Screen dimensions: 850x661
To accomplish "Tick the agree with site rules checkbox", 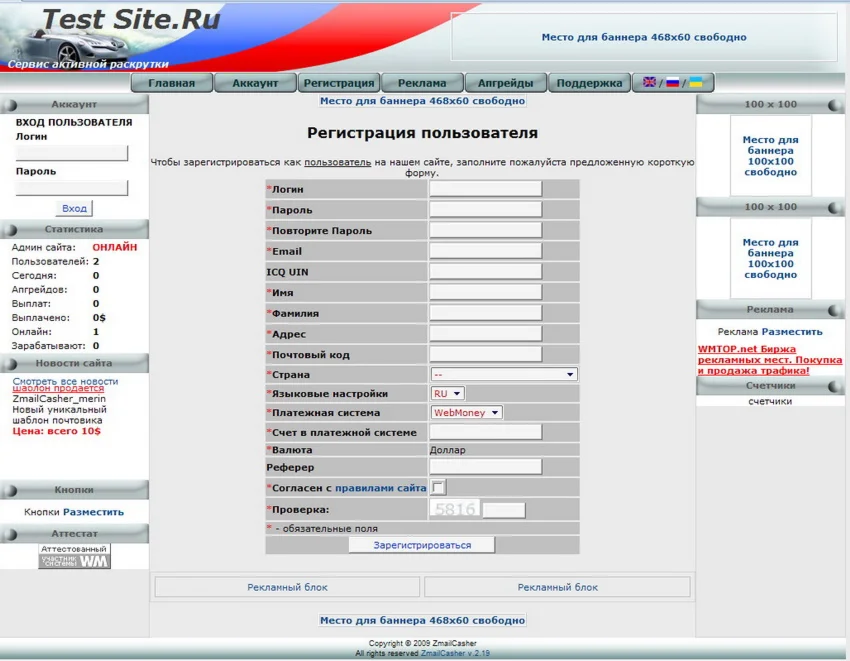I will (438, 487).
